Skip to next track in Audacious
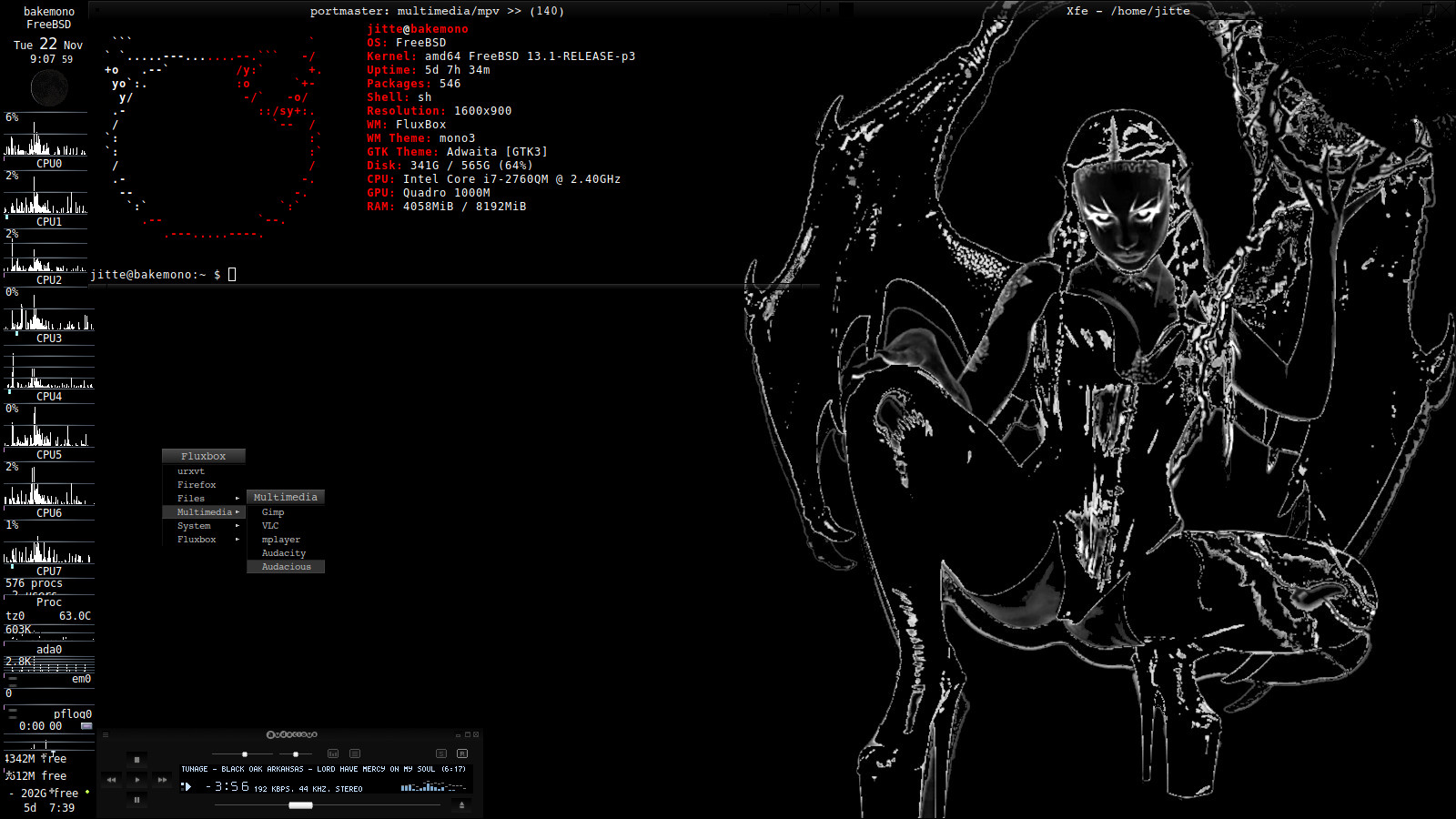Viewport: 1456px width, 819px height. coord(162,780)
